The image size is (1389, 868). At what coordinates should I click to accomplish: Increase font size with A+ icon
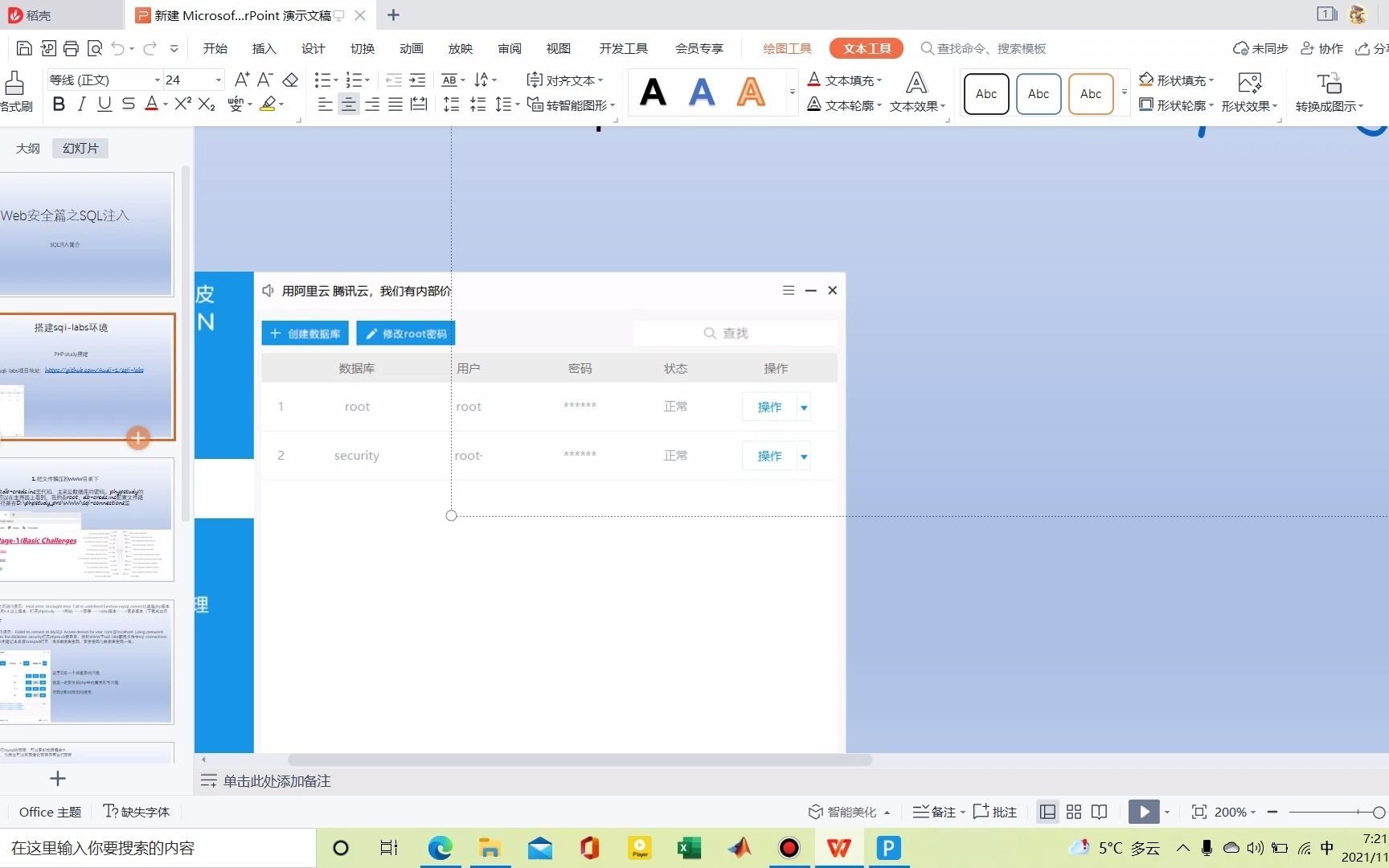242,80
